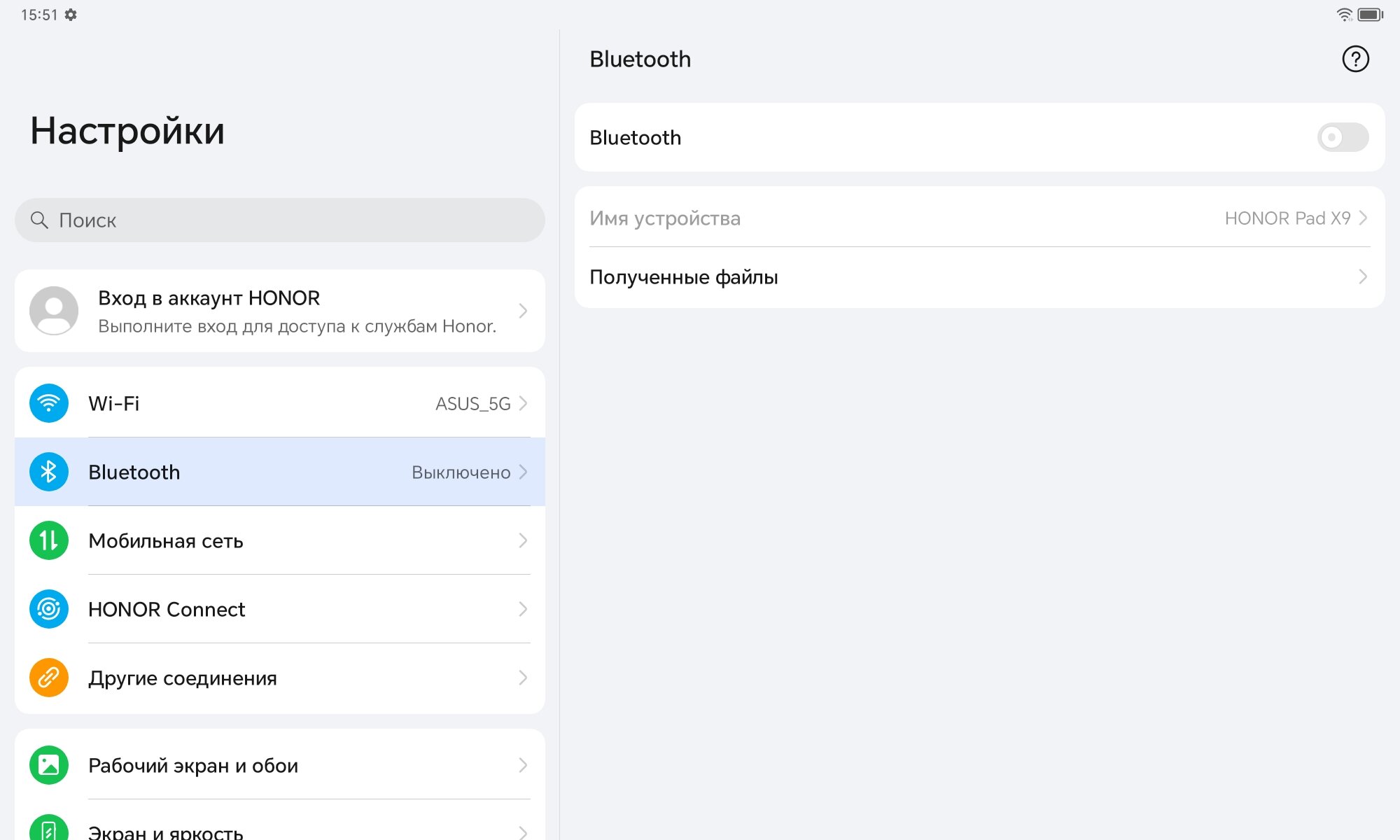Open chevron next to Выключено
This screenshot has width=1400, height=840.
523,472
